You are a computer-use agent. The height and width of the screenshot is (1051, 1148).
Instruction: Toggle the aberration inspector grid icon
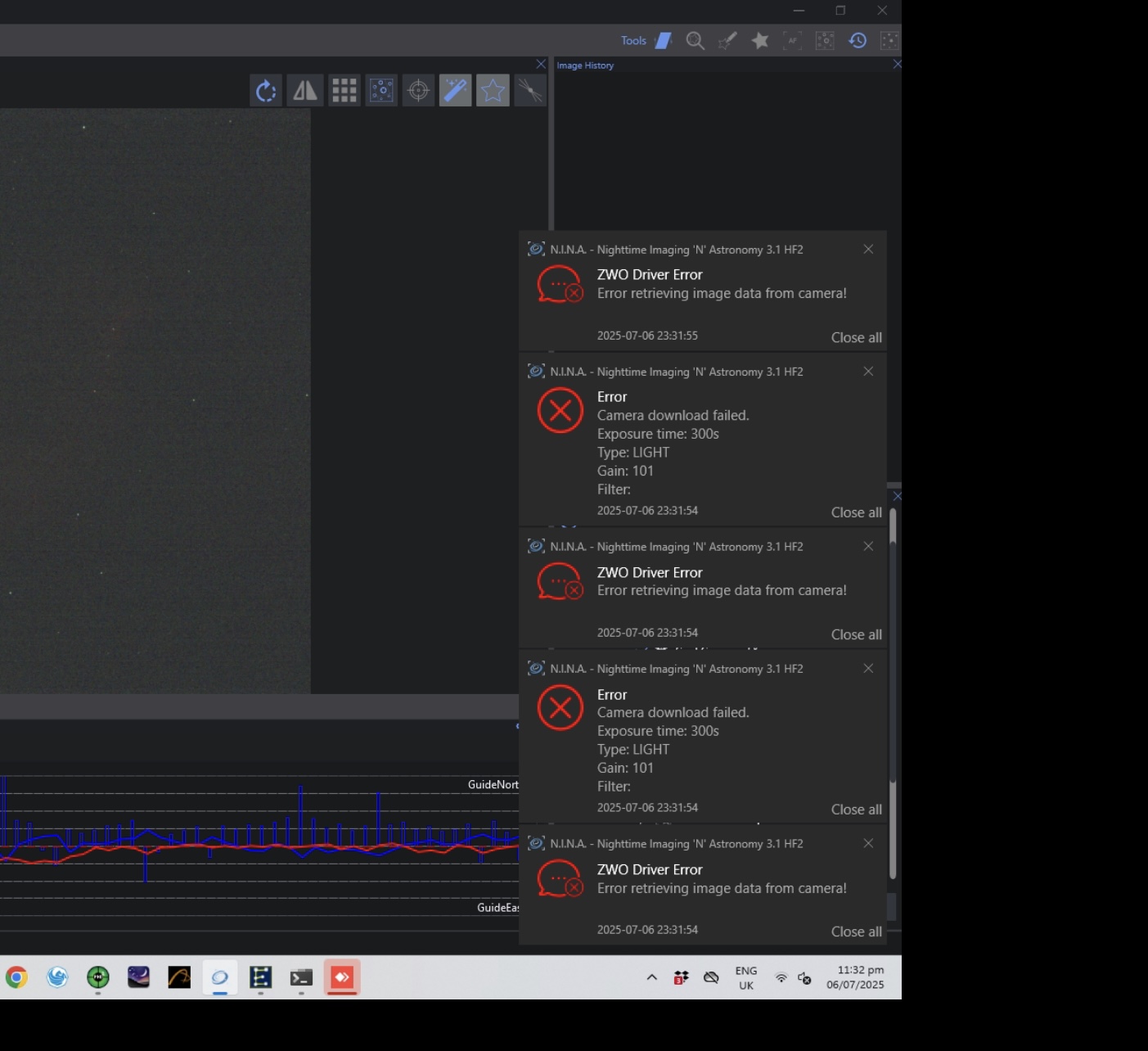coord(344,91)
